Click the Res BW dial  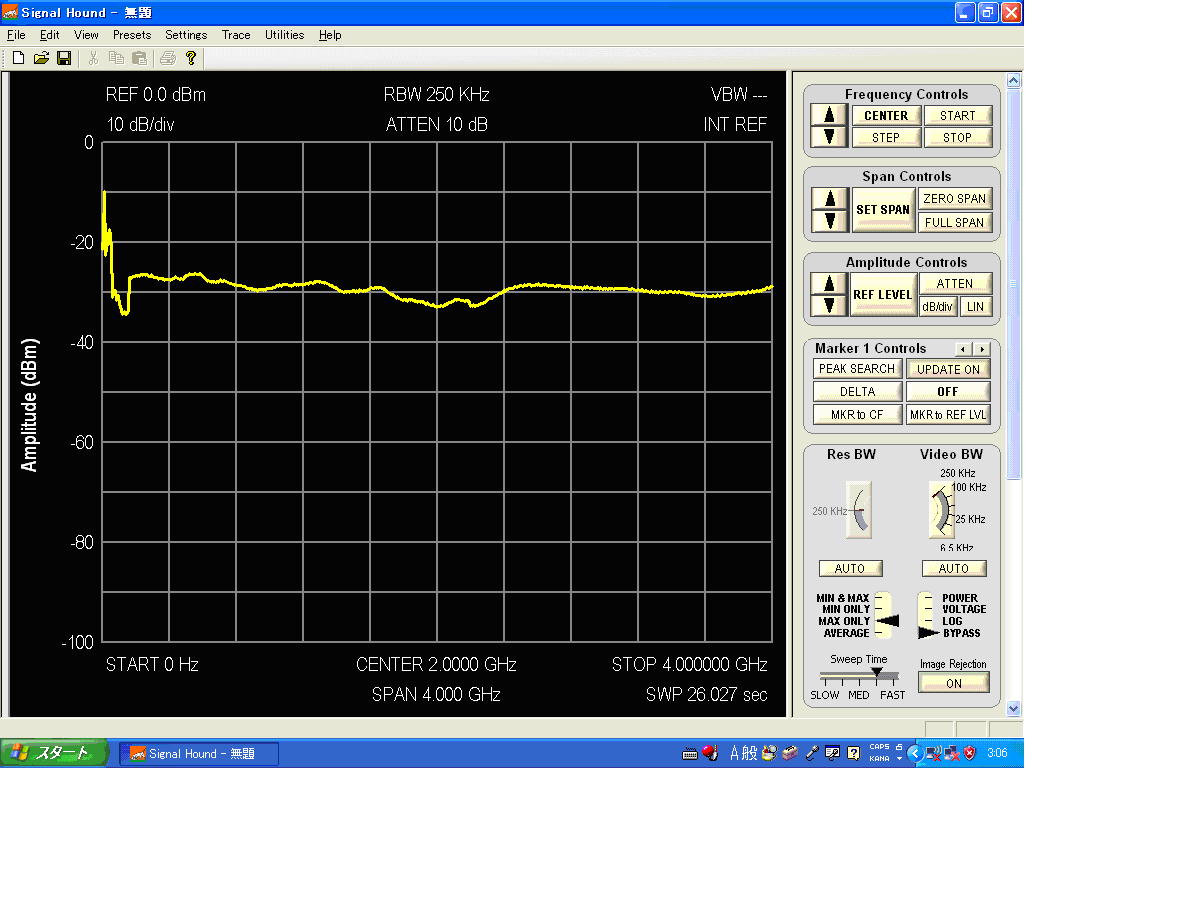858,510
